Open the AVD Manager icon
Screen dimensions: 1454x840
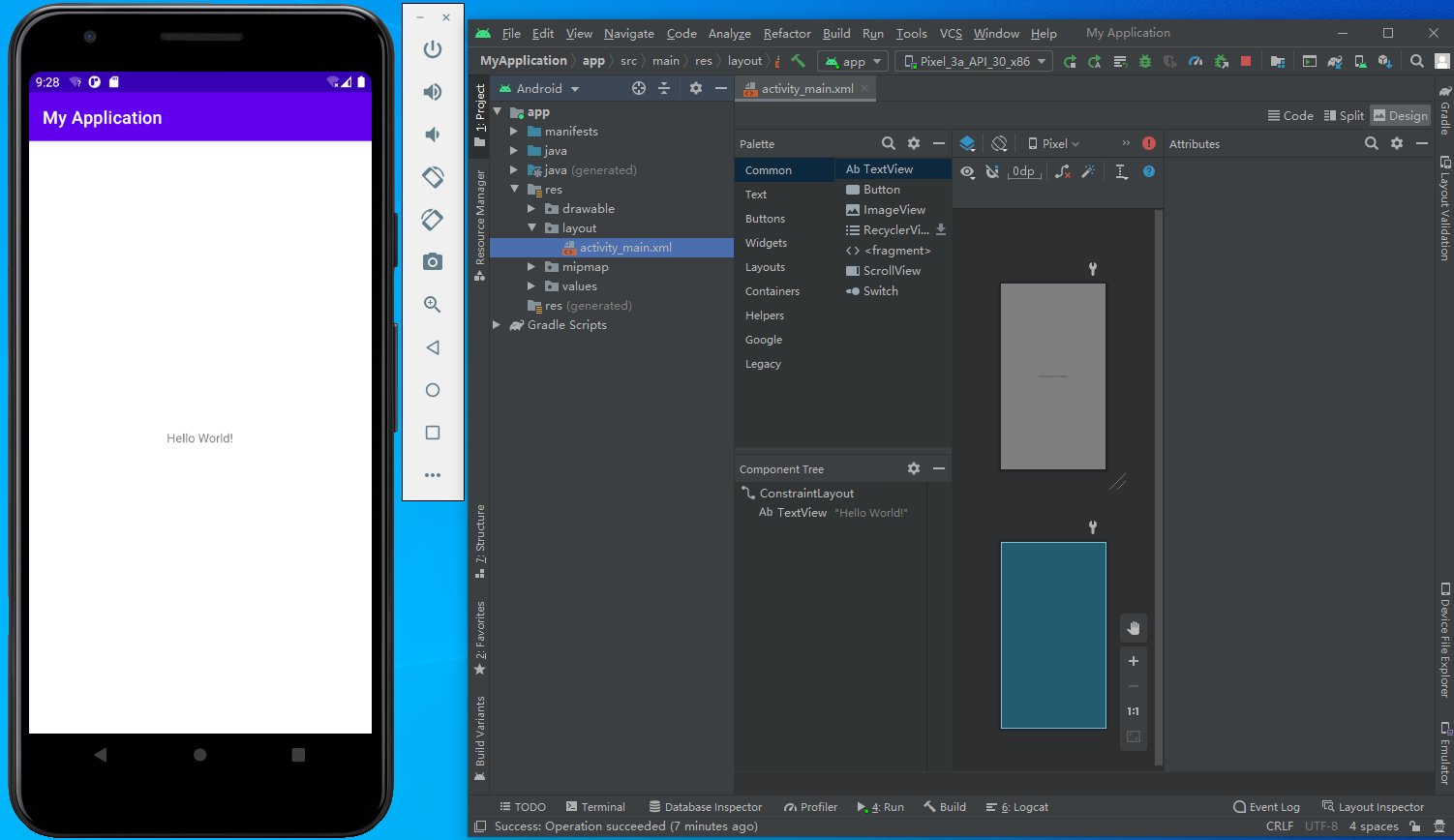(x=1360, y=61)
